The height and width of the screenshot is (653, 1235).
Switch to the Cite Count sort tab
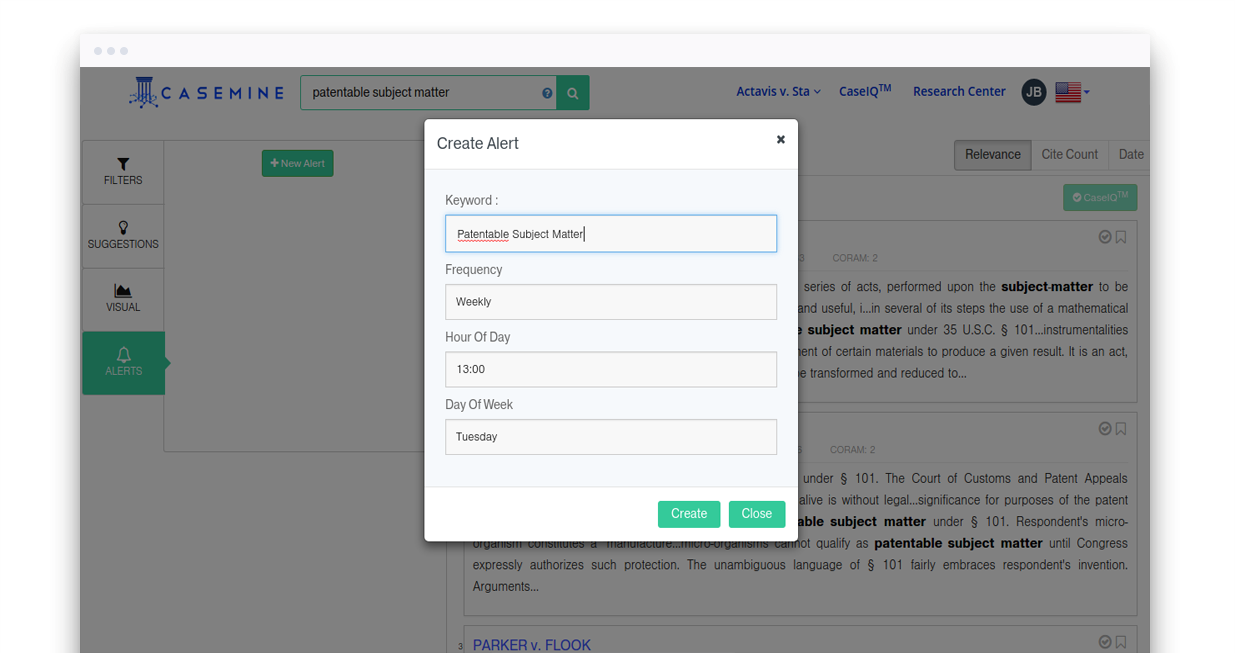pyautogui.click(x=1069, y=154)
